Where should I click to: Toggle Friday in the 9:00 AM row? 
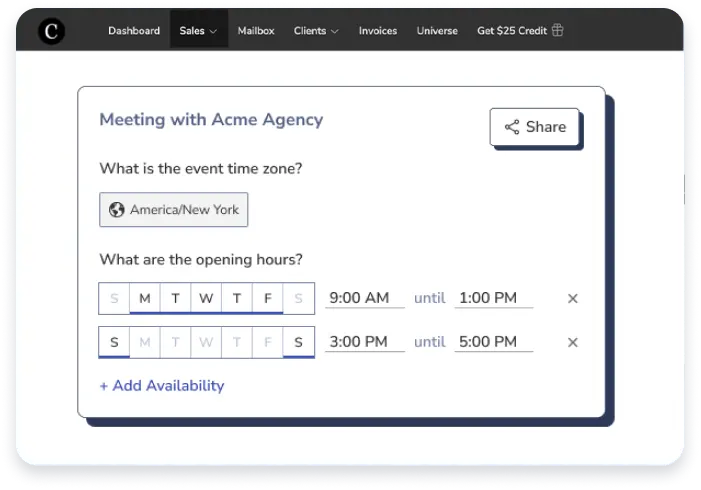(x=267, y=298)
